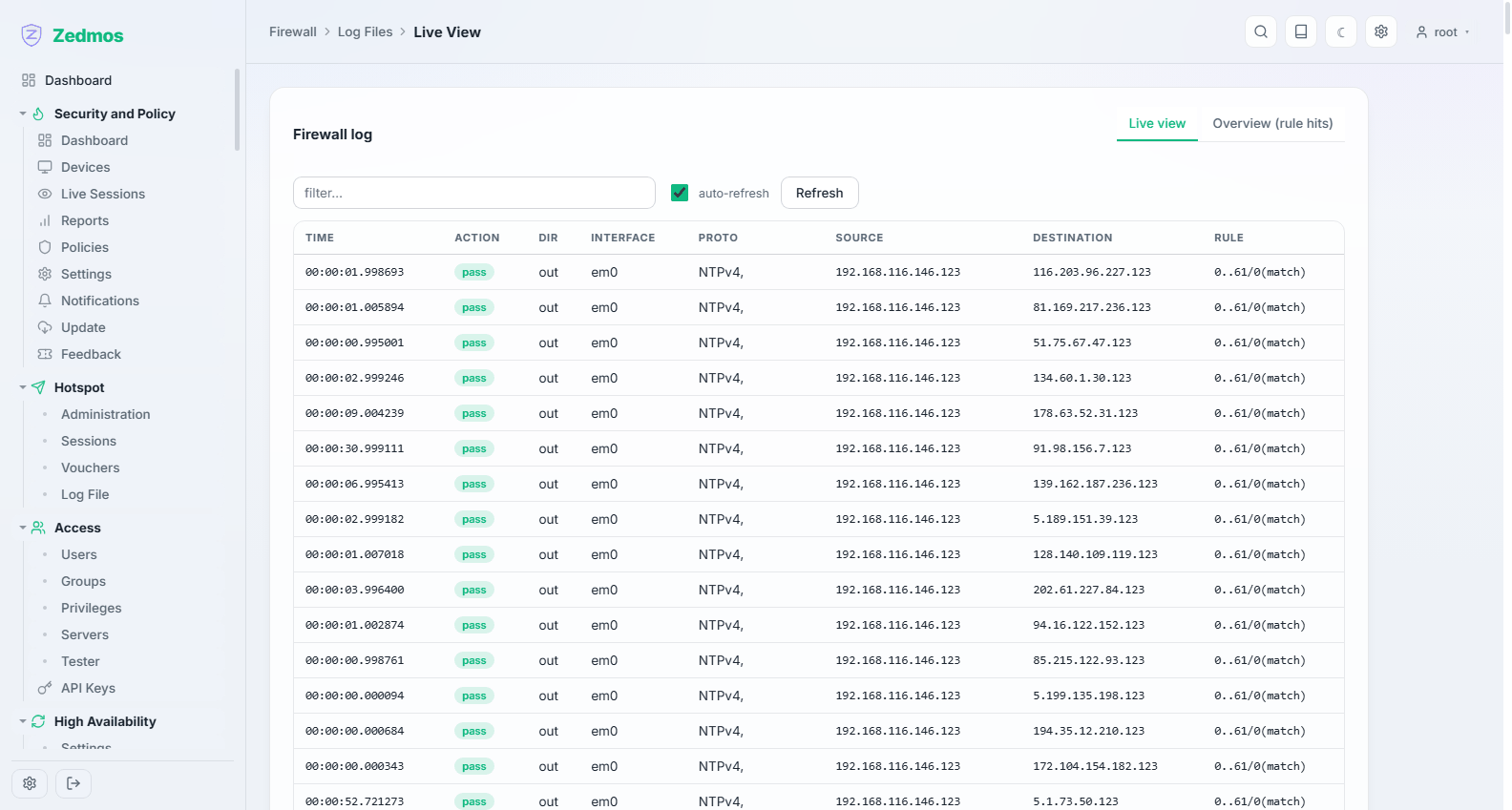Click the TIME column header
Image resolution: width=1512 pixels, height=810 pixels.
tap(320, 238)
